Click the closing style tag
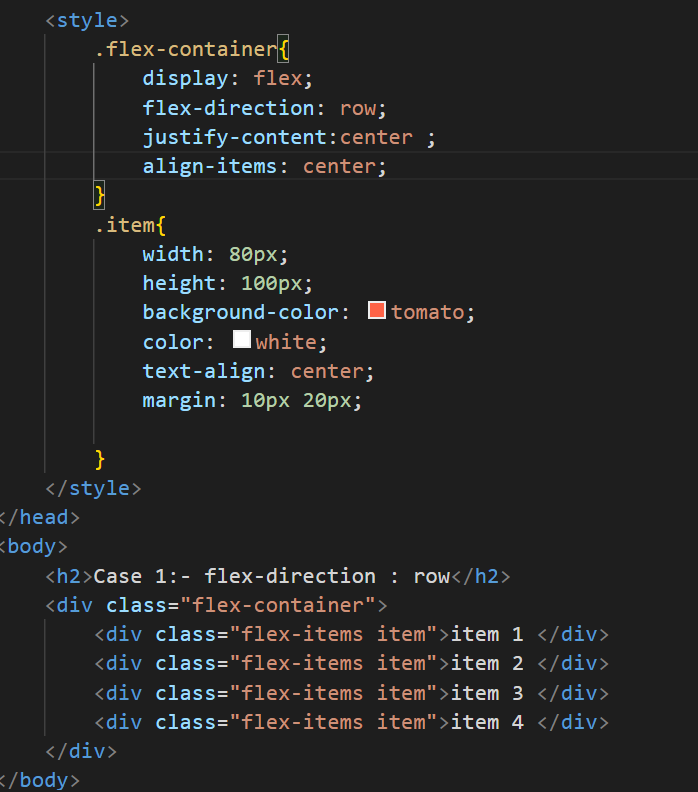The image size is (698, 792). [x=93, y=488]
